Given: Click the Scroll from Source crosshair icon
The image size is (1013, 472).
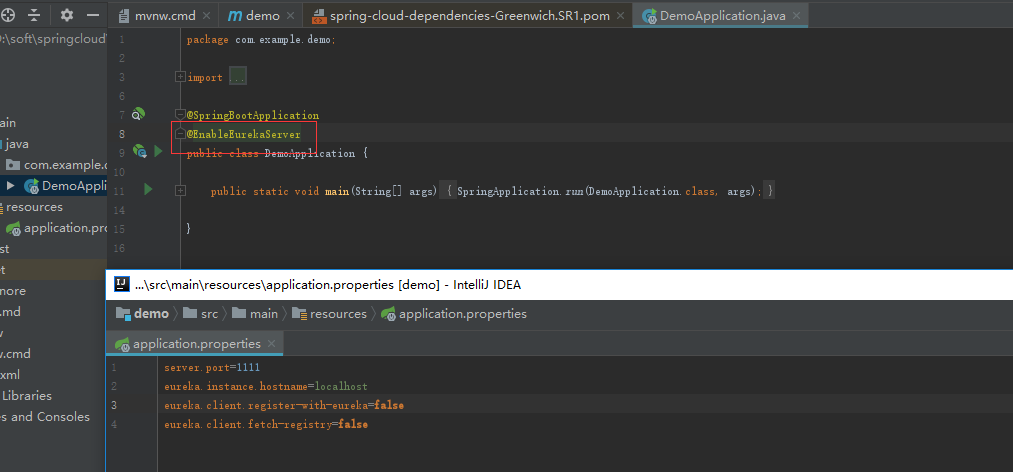Looking at the screenshot, I should click(8, 15).
